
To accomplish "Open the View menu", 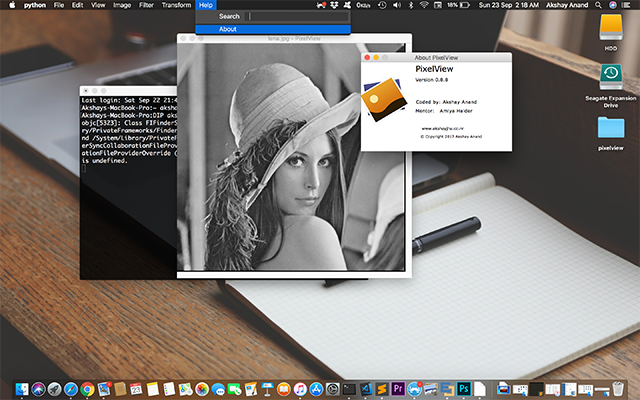I will [x=98, y=5].
